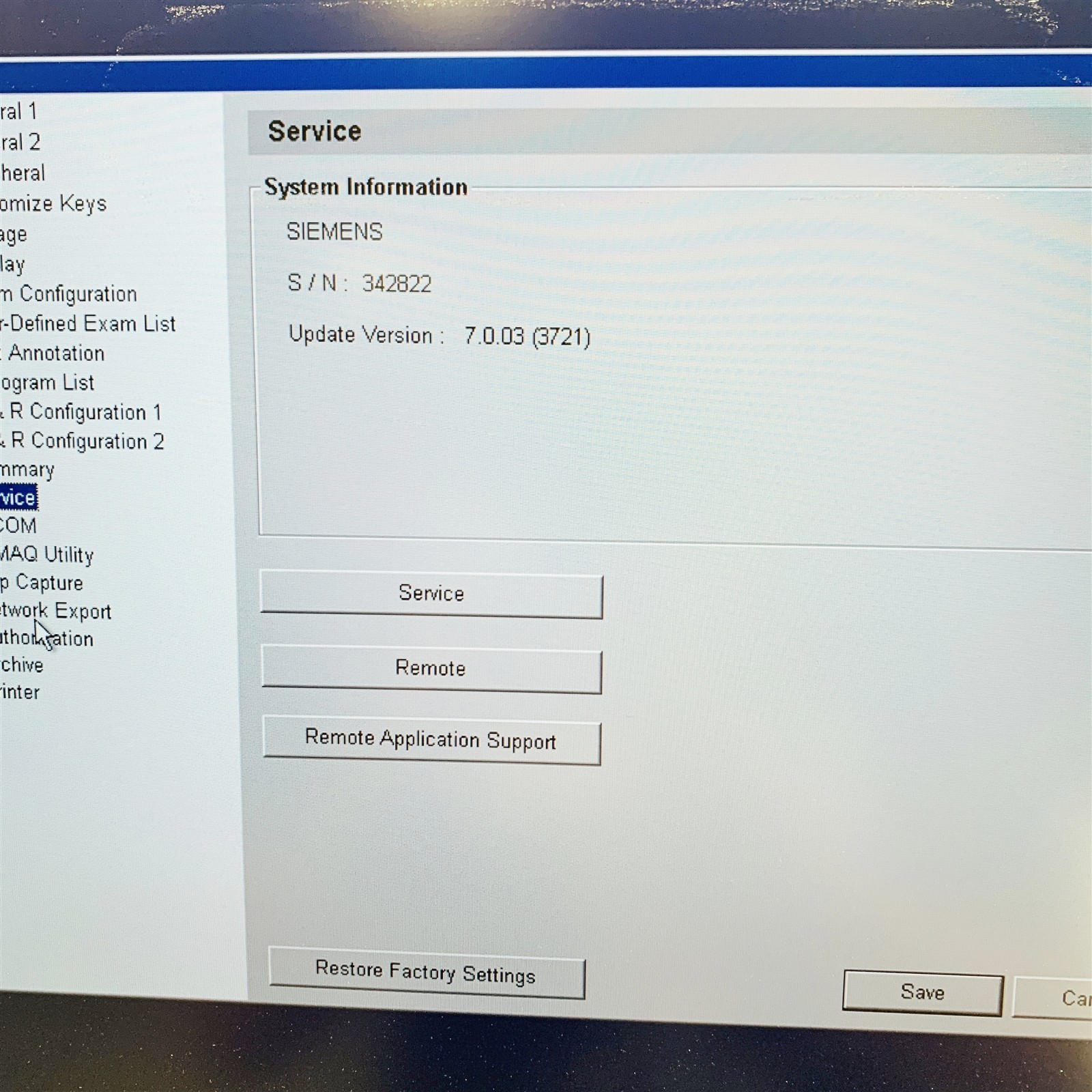Viewport: 1092px width, 1092px height.
Task: Open M & R Configuration 2
Action: coord(82,442)
